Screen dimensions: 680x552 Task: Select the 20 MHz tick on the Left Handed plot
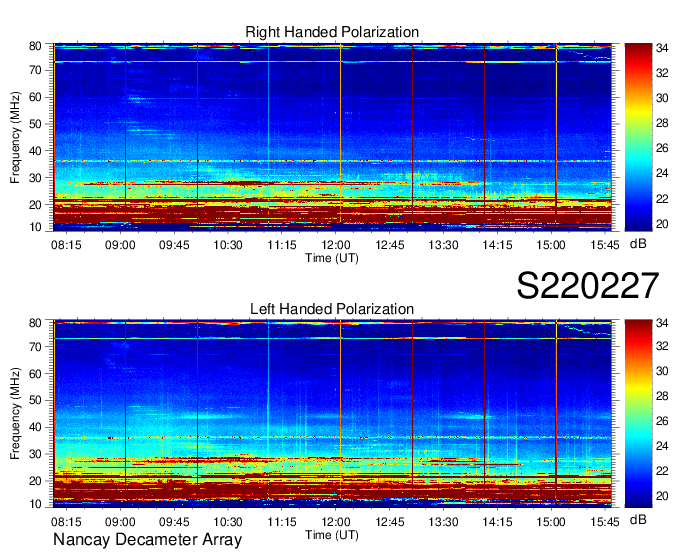click(35, 481)
